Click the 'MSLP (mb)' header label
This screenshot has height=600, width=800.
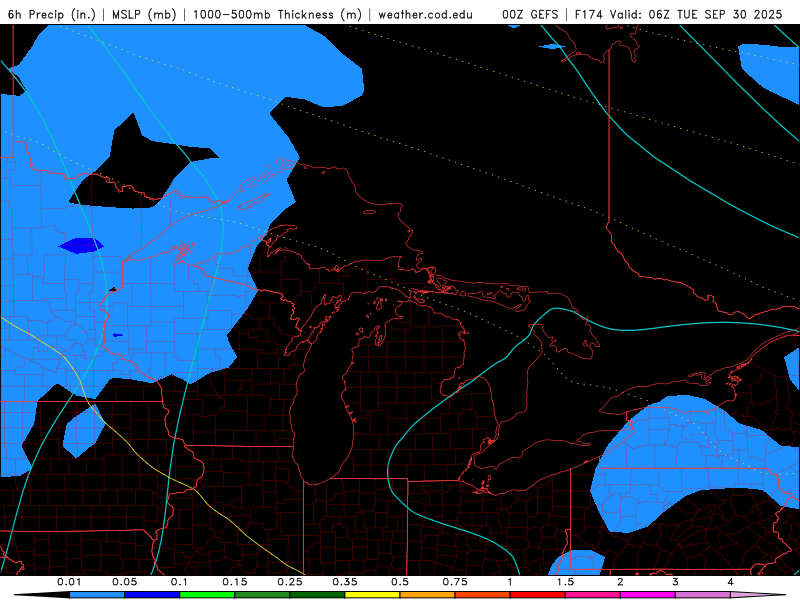tap(144, 14)
